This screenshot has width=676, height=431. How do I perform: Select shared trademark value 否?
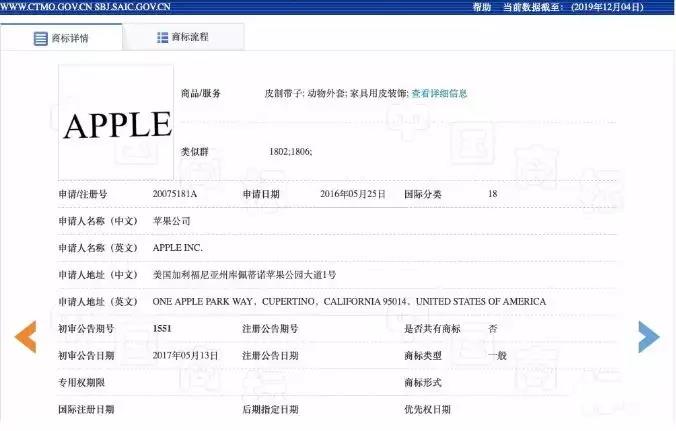pyautogui.click(x=493, y=328)
